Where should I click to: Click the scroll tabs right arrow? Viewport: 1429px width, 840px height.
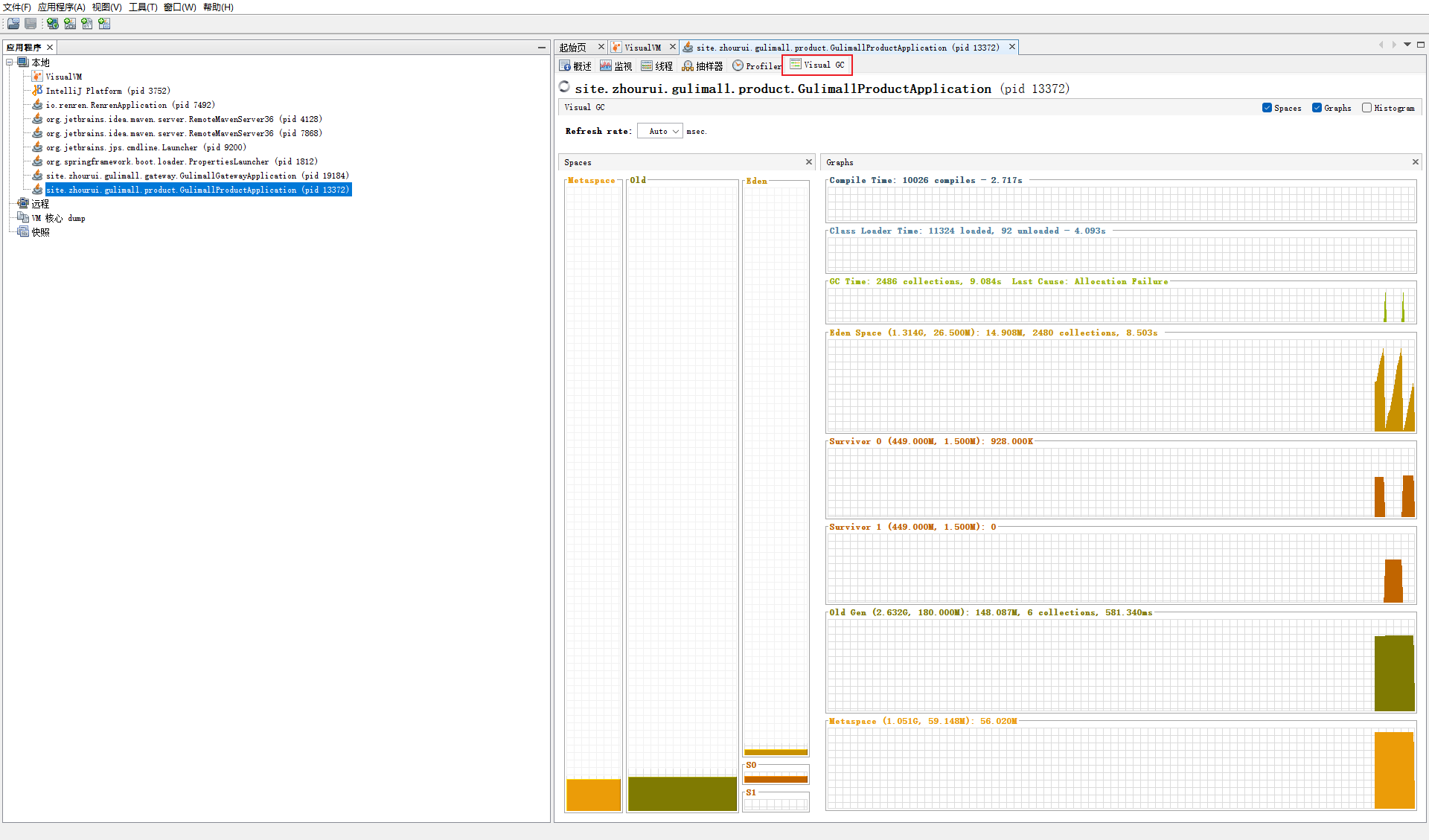click(x=1394, y=45)
